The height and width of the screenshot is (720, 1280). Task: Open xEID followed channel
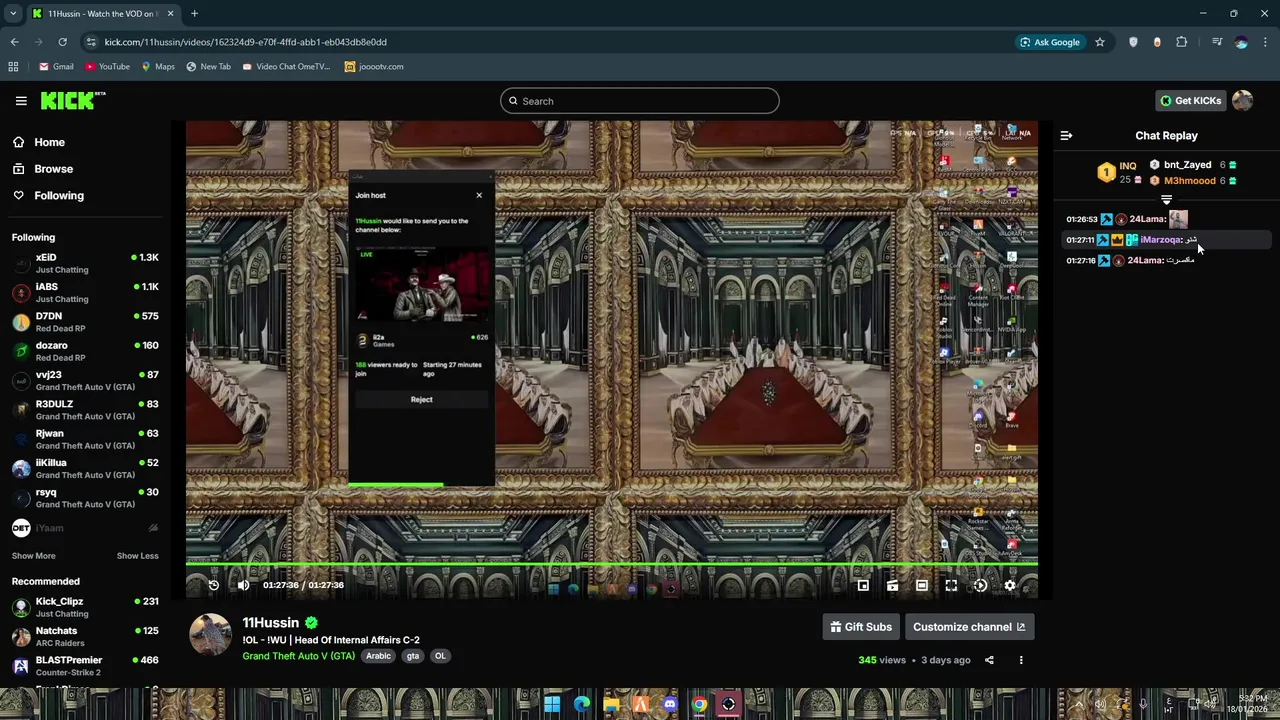85,263
